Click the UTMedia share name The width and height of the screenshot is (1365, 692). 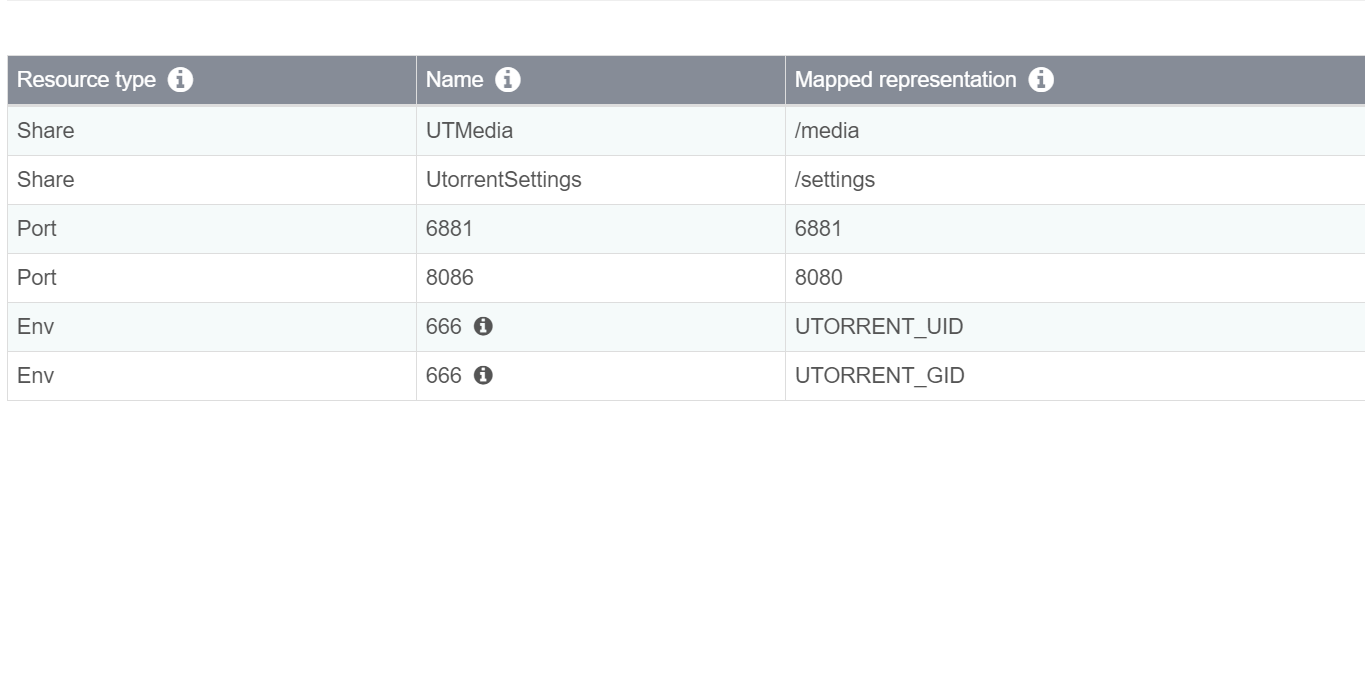pyautogui.click(x=469, y=131)
